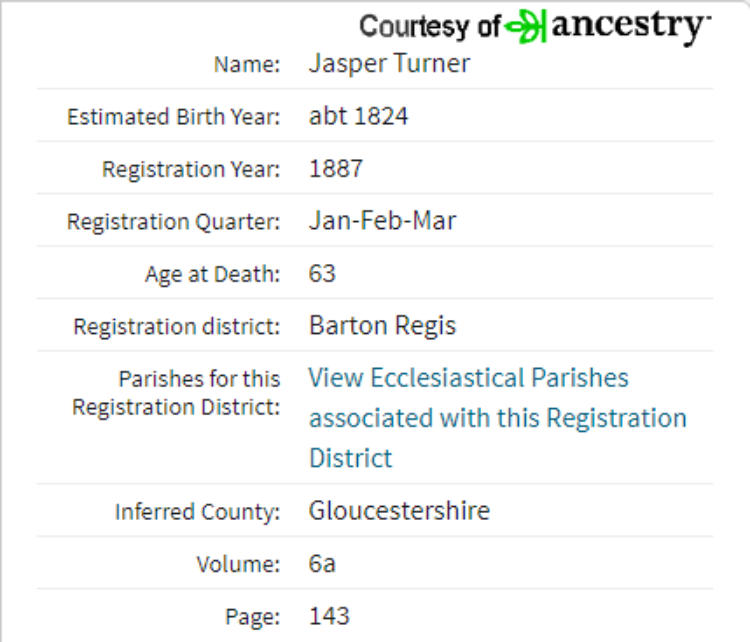
Task: Click the volume value 6a
Action: pyautogui.click(x=322, y=564)
